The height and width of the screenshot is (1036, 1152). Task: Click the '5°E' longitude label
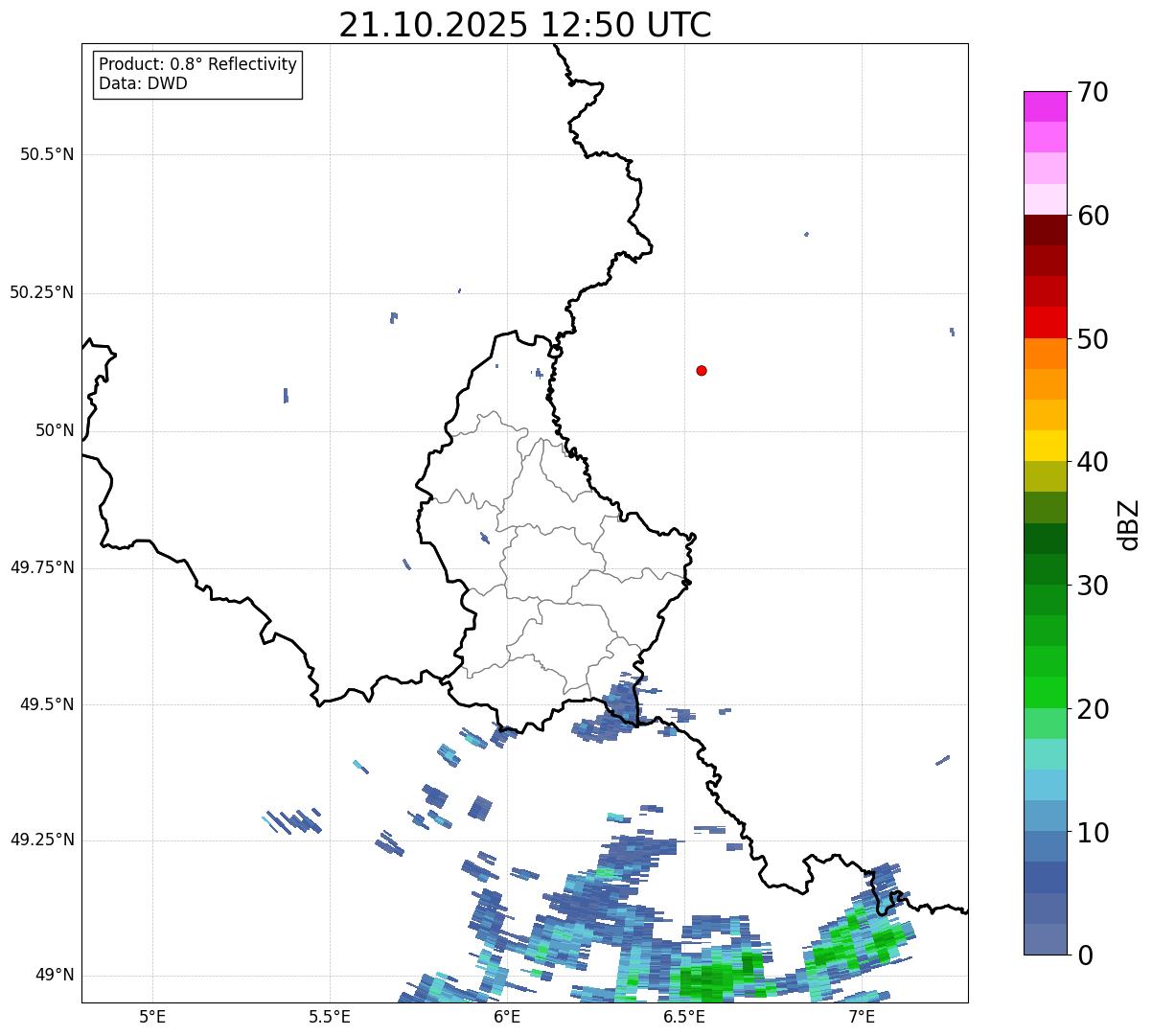(x=152, y=1016)
